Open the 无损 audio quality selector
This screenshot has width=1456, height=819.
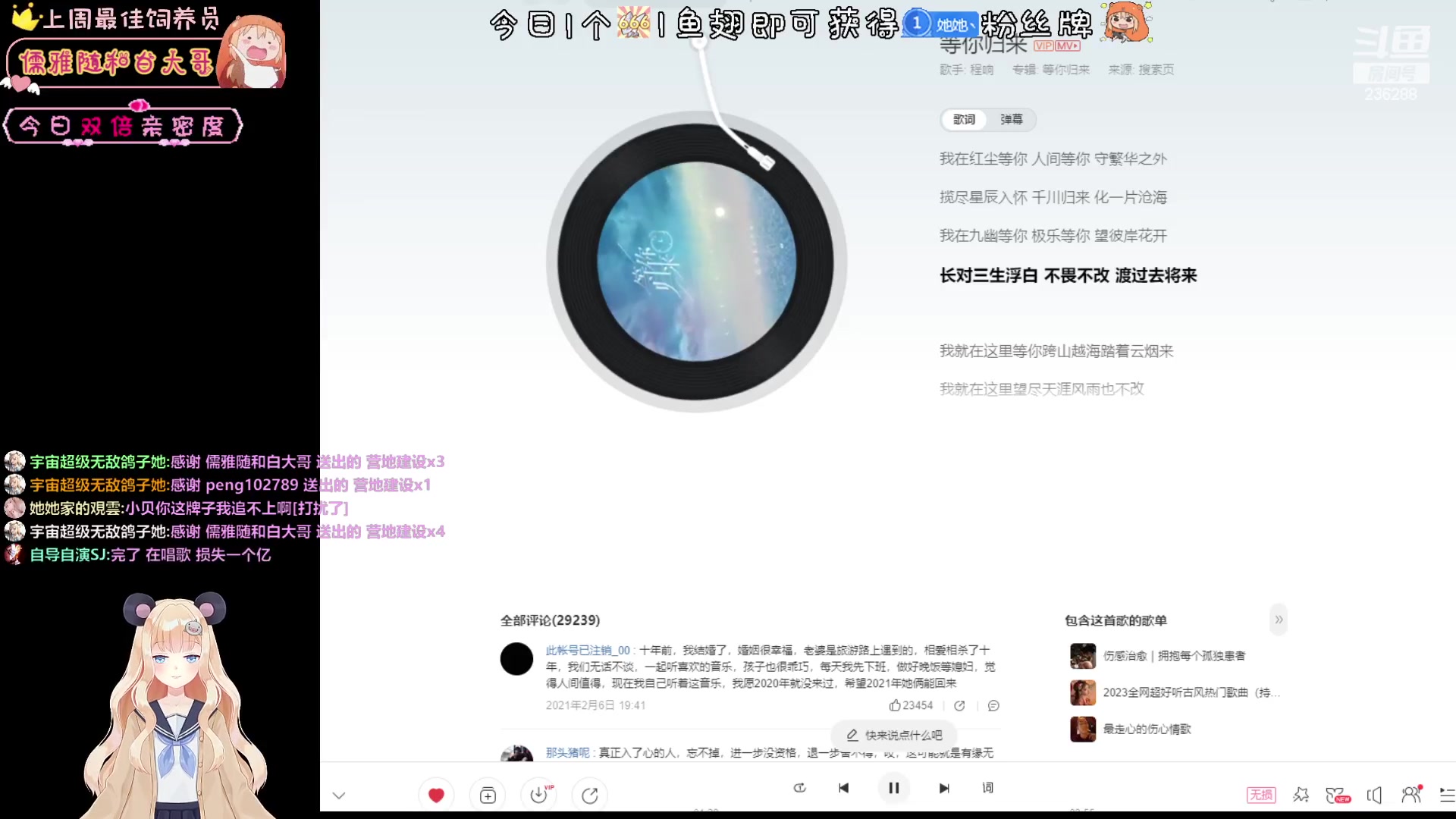1261,795
